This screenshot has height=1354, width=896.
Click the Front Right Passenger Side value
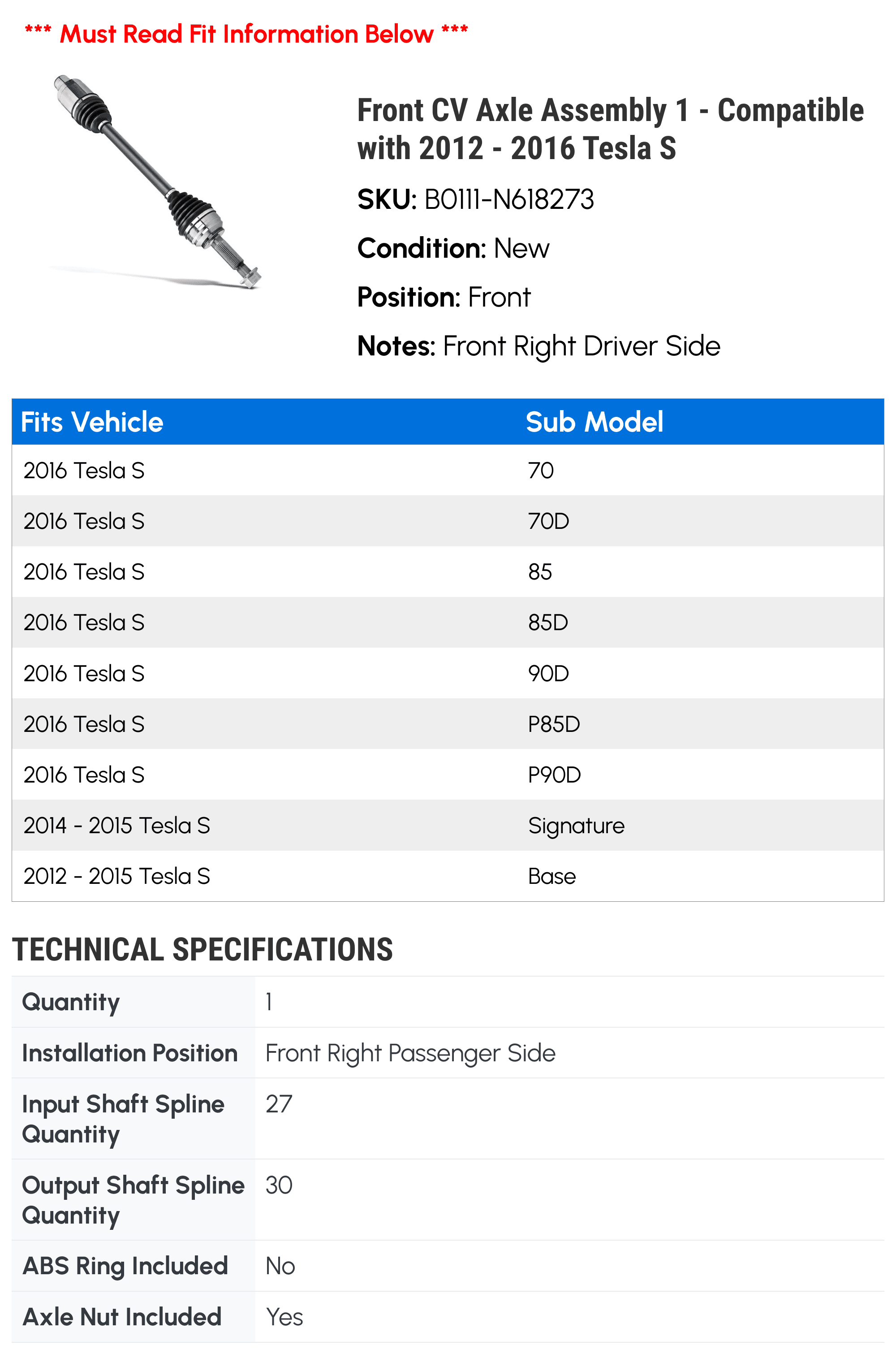tap(410, 1053)
